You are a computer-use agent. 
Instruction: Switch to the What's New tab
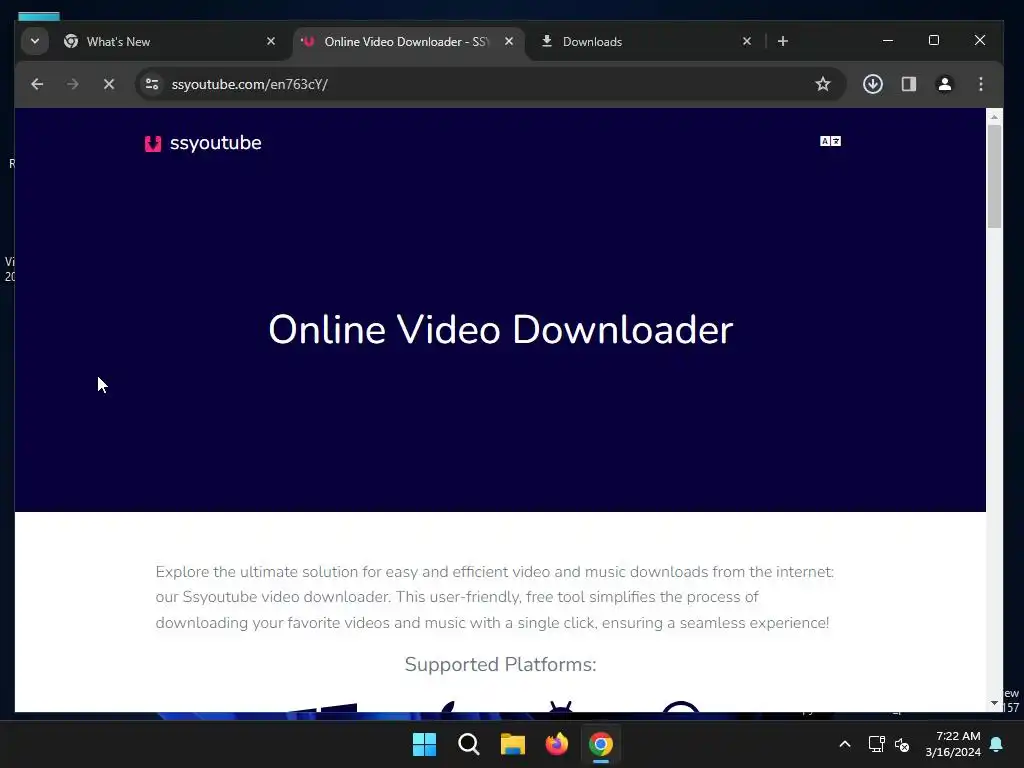click(170, 42)
